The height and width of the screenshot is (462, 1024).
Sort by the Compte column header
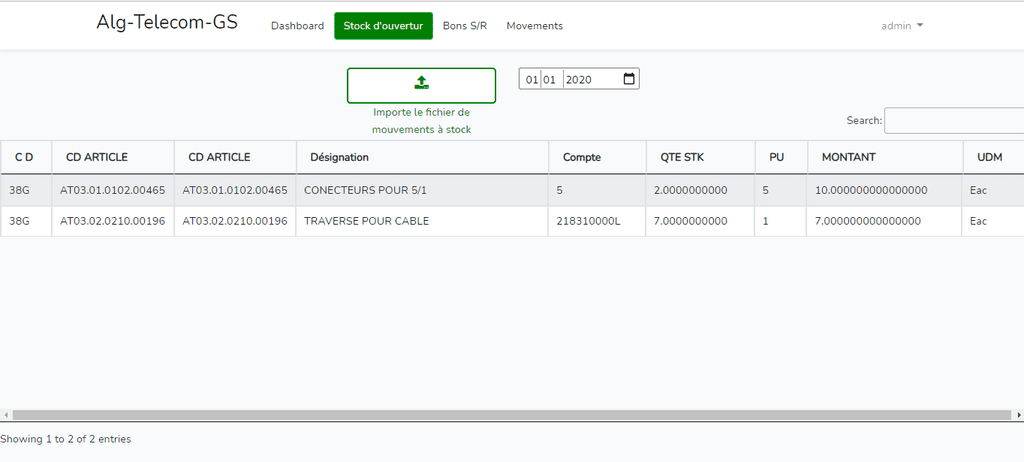pyautogui.click(x=597, y=157)
